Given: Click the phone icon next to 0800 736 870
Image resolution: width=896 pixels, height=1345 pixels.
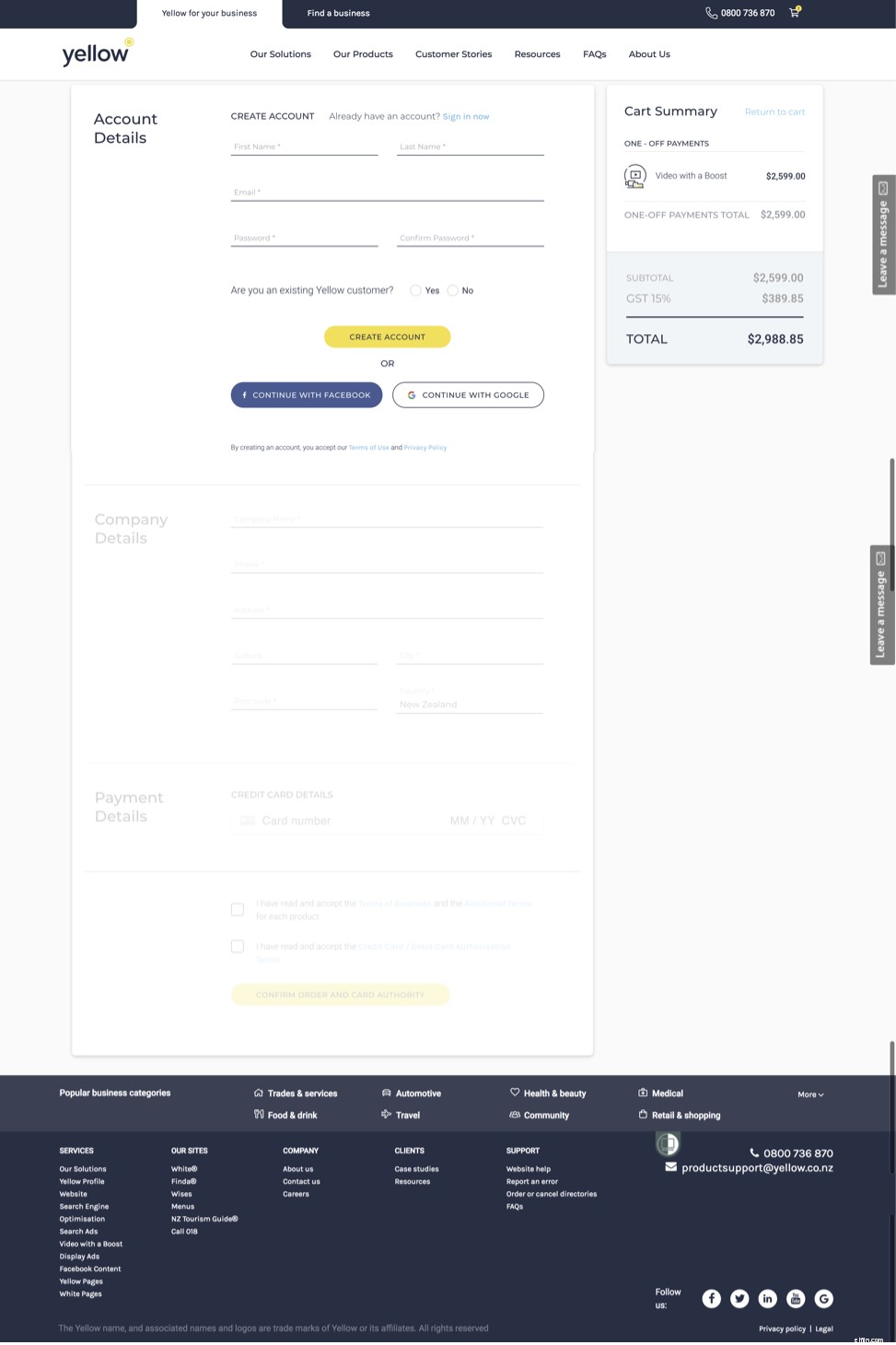Looking at the screenshot, I should pos(709,13).
